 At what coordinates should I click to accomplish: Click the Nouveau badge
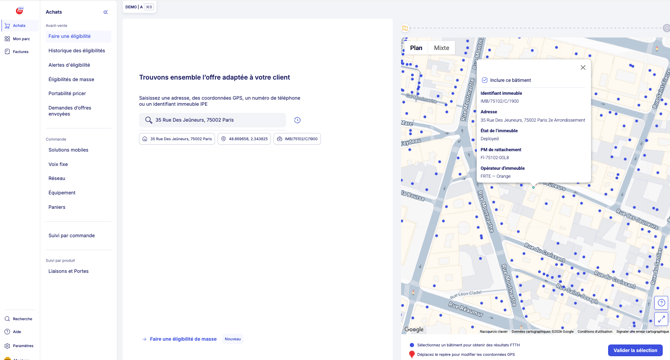coord(233,339)
